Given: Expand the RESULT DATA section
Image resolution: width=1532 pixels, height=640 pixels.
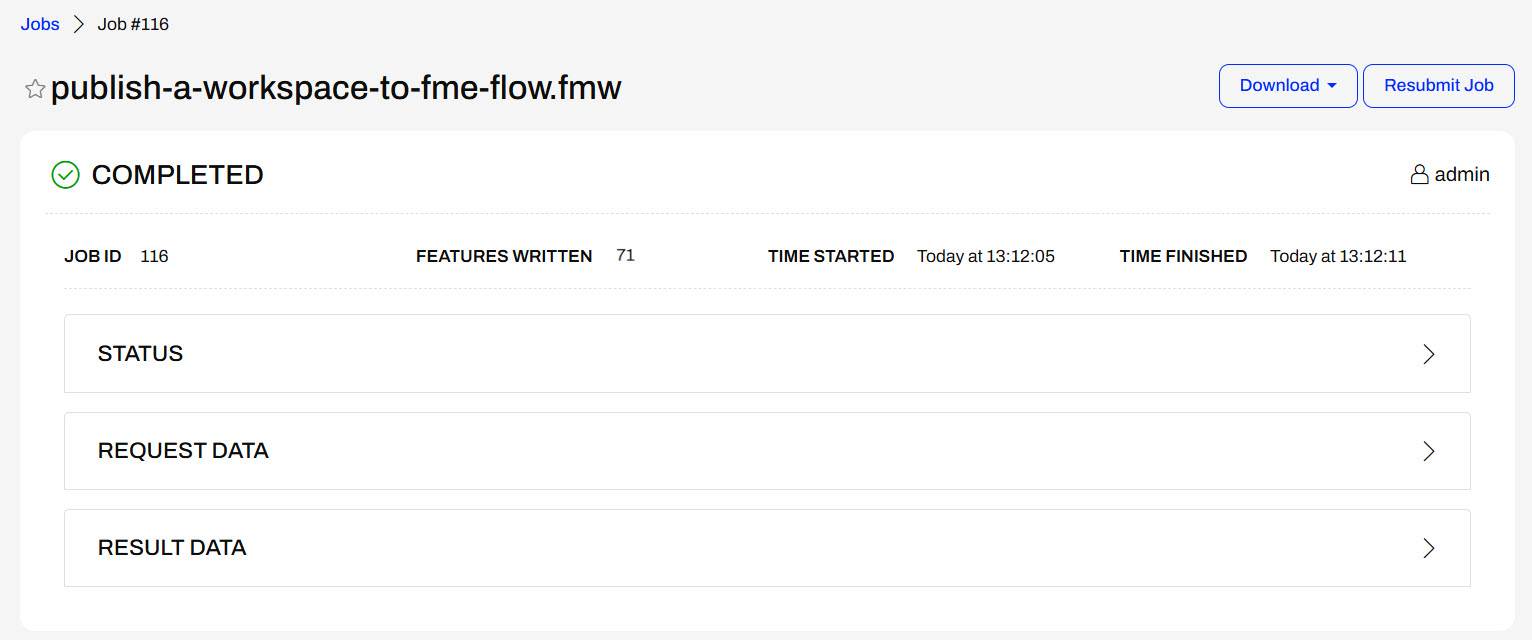Looking at the screenshot, I should tap(767, 548).
